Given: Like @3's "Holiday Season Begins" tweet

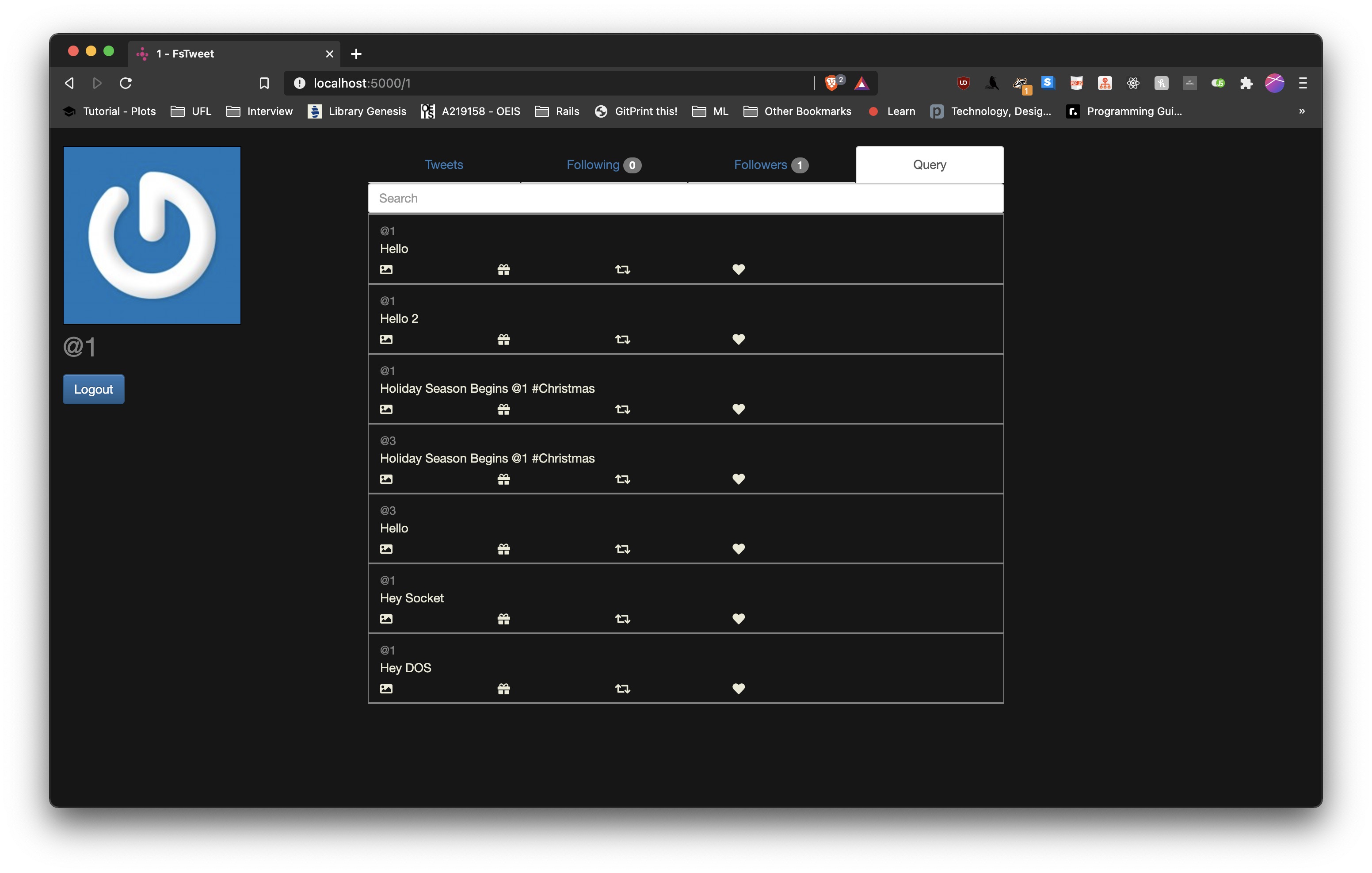Looking at the screenshot, I should pos(739,479).
